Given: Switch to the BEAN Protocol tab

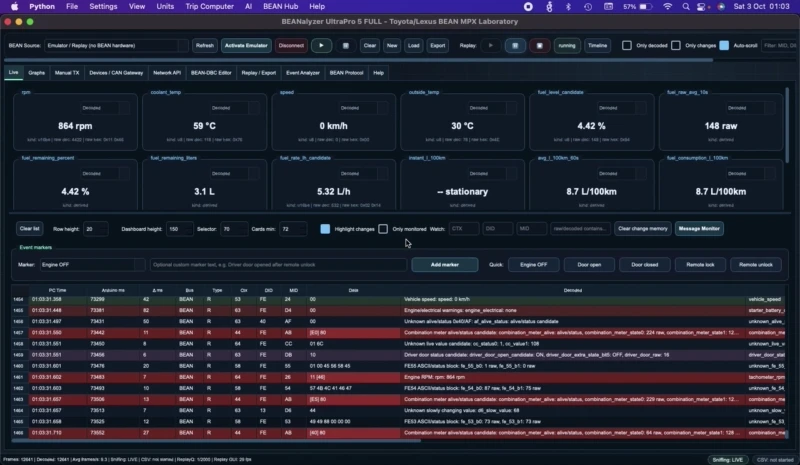Looking at the screenshot, I should pos(346,73).
